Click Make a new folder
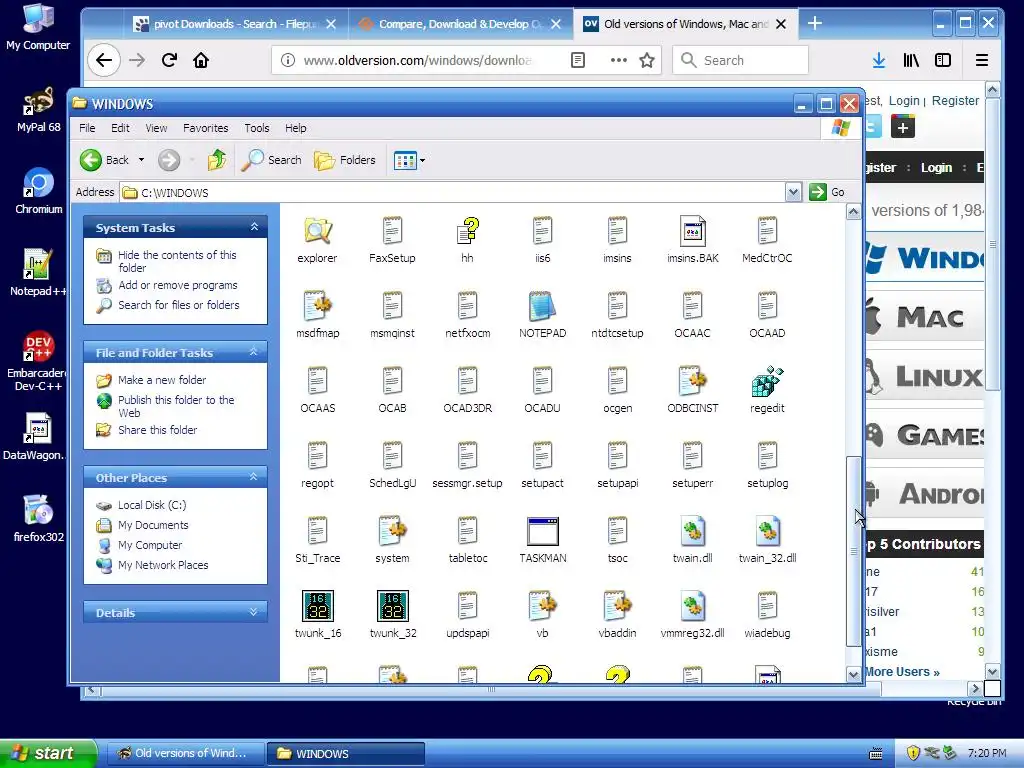Viewport: 1024px width, 768px height. point(162,380)
